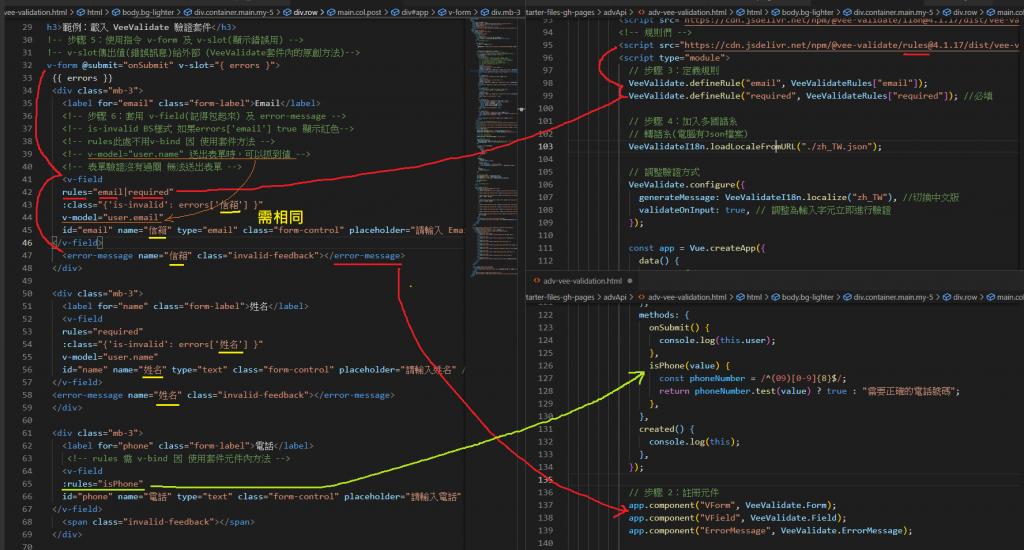Click 'validateOnInput: true' code on line 108
Viewport: 1024px width, 550px height.
pyautogui.click(x=692, y=210)
